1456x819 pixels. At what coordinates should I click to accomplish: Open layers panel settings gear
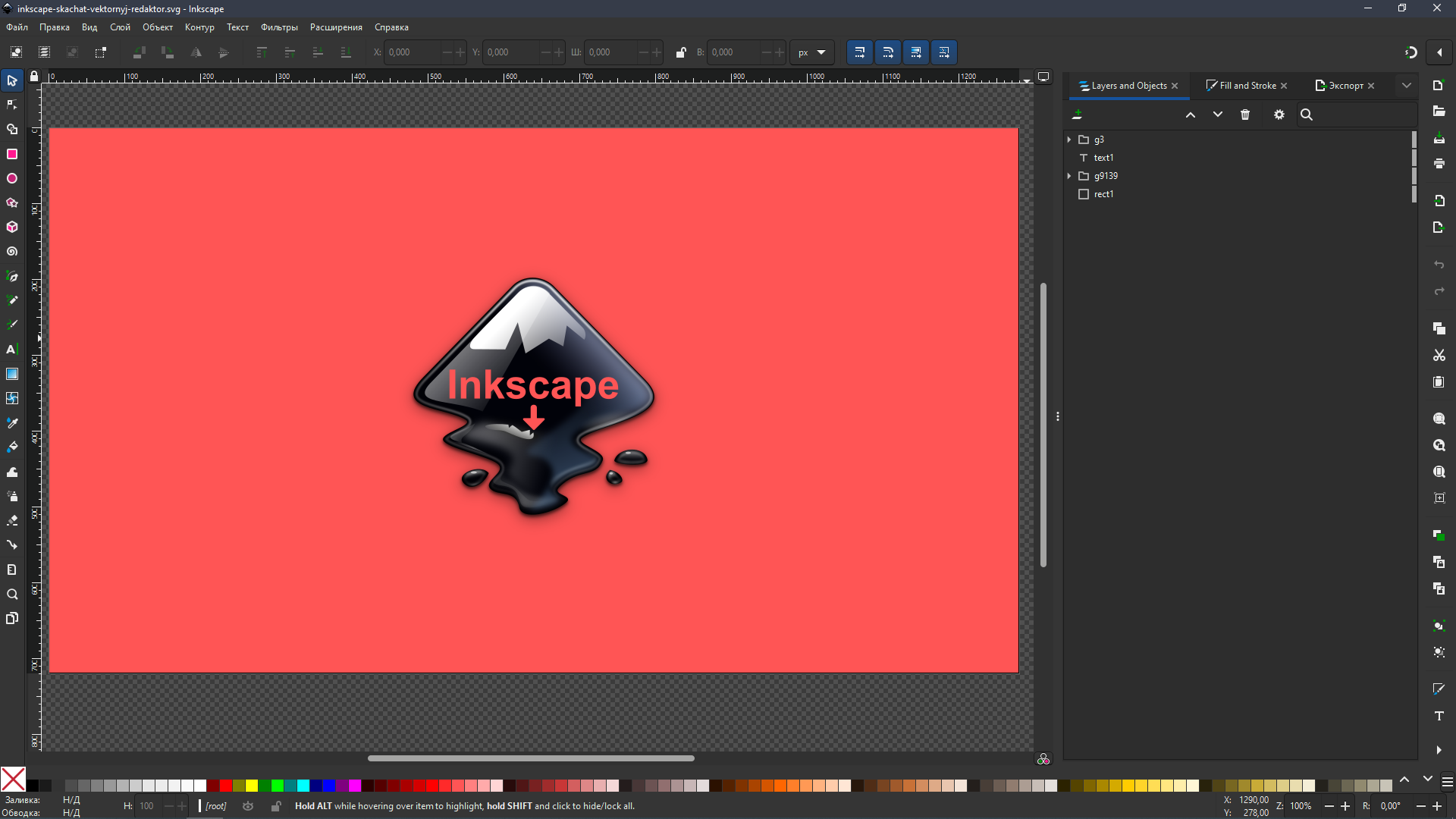pos(1279,115)
